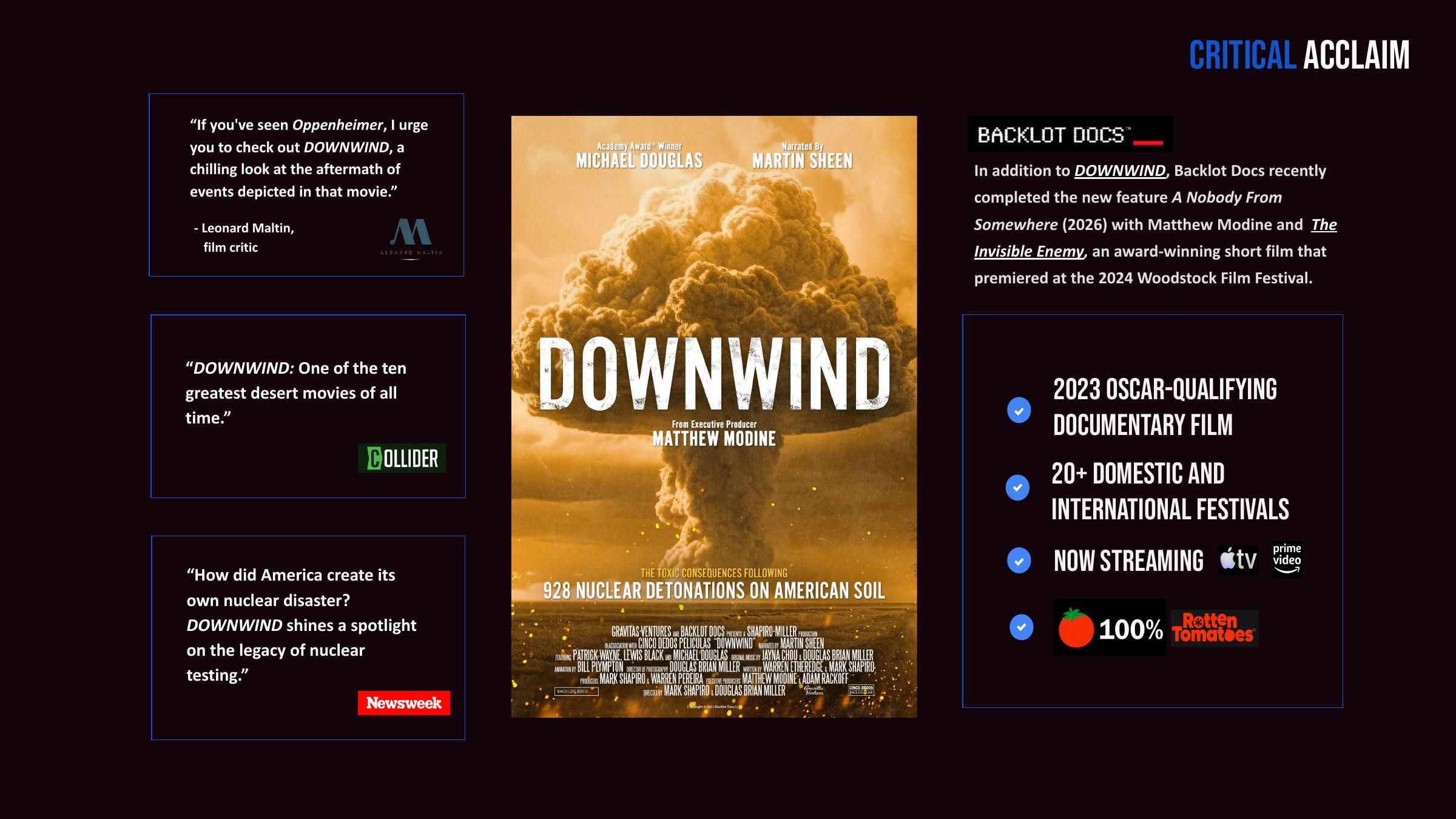1456x819 pixels.
Task: Click "premiered at the 2024 Woodstock Film Festival" line
Action: pyautogui.click(x=1143, y=278)
